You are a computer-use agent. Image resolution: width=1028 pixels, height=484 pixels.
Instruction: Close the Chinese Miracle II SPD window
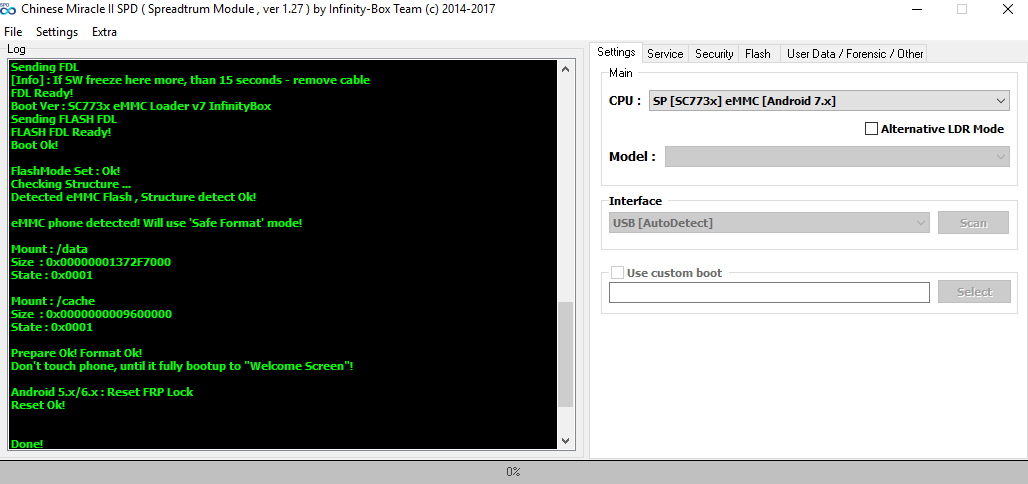[x=1008, y=9]
